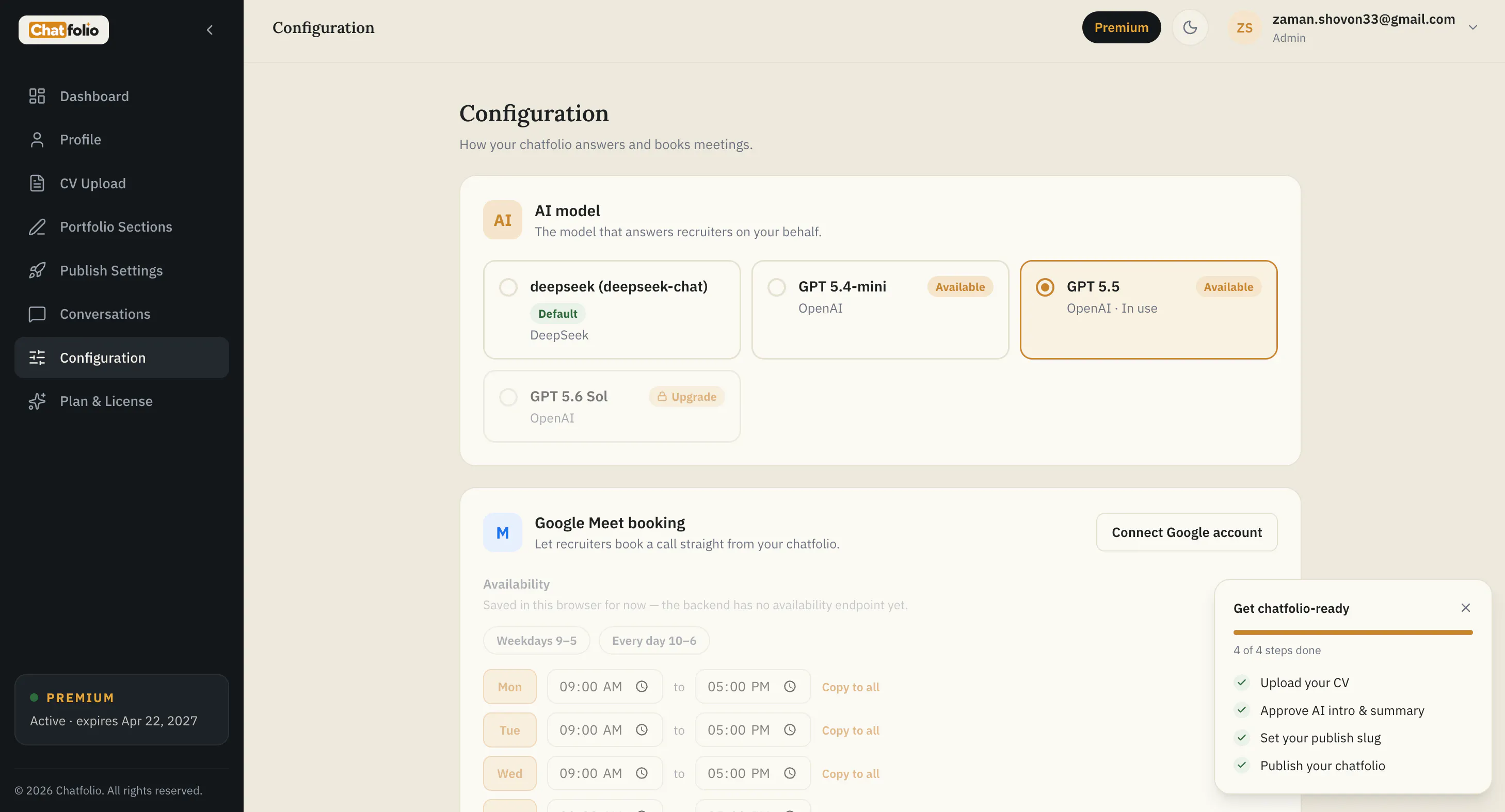This screenshot has height=812, width=1505.
Task: Select the deepseek-chat model radio
Action: tap(508, 287)
